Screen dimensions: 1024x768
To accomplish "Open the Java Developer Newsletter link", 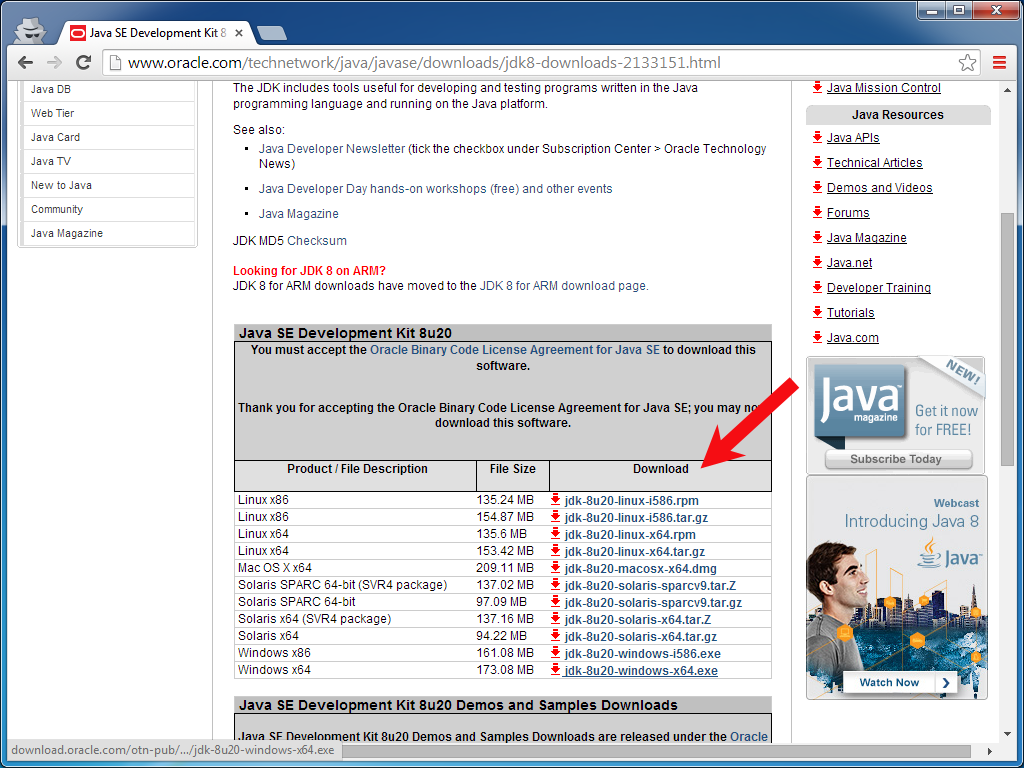I will 332,149.
